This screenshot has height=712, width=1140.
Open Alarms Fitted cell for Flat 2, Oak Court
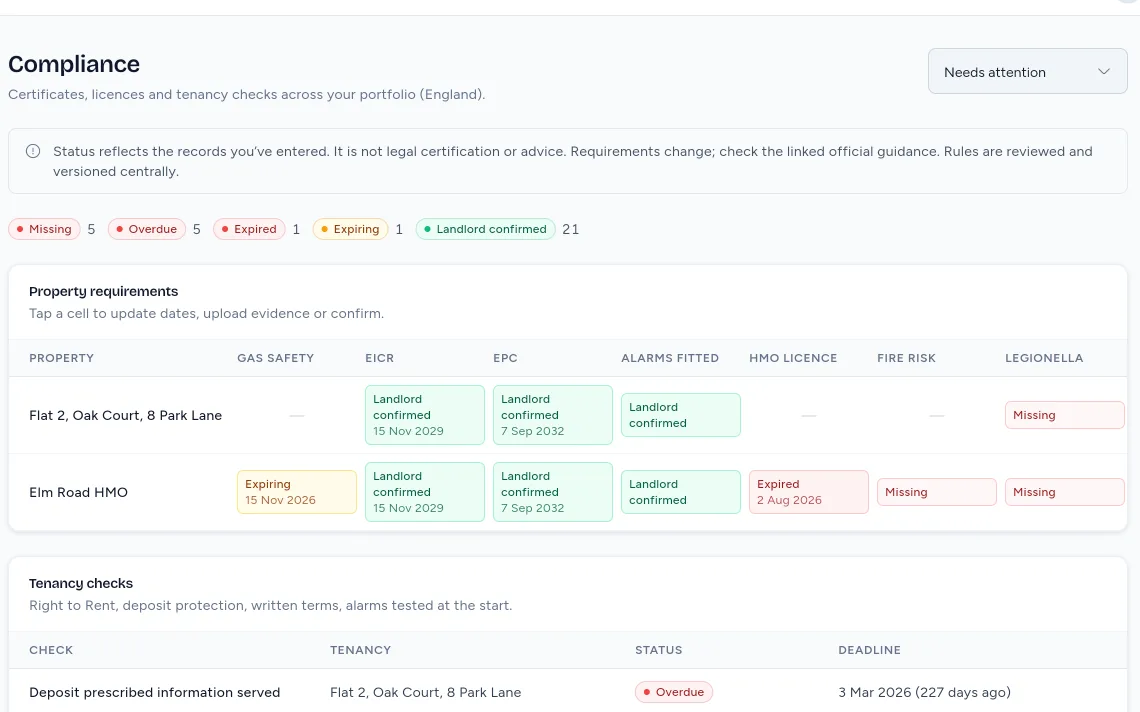(681, 415)
